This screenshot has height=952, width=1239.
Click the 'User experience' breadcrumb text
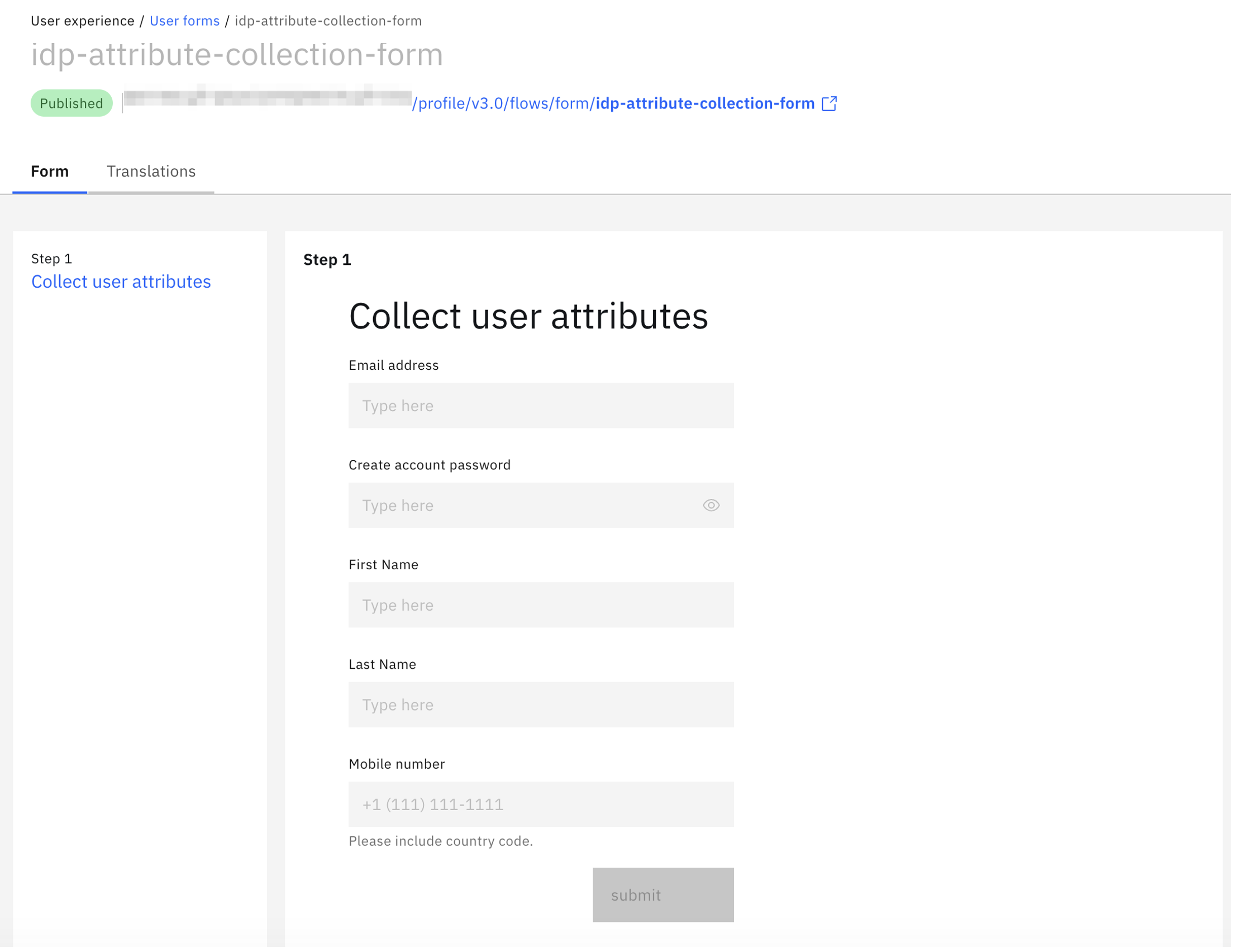click(x=83, y=21)
